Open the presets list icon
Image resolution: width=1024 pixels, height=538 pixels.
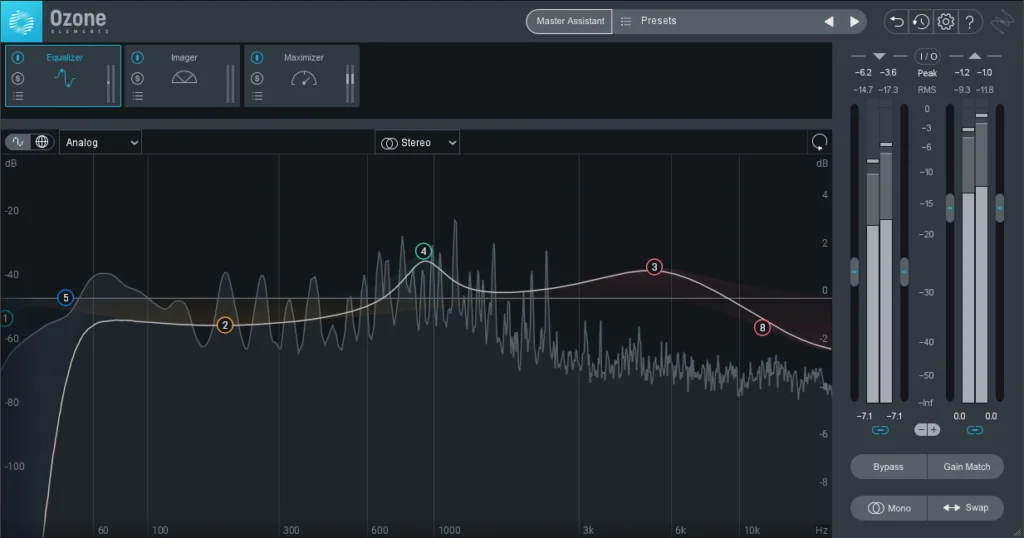coord(626,21)
